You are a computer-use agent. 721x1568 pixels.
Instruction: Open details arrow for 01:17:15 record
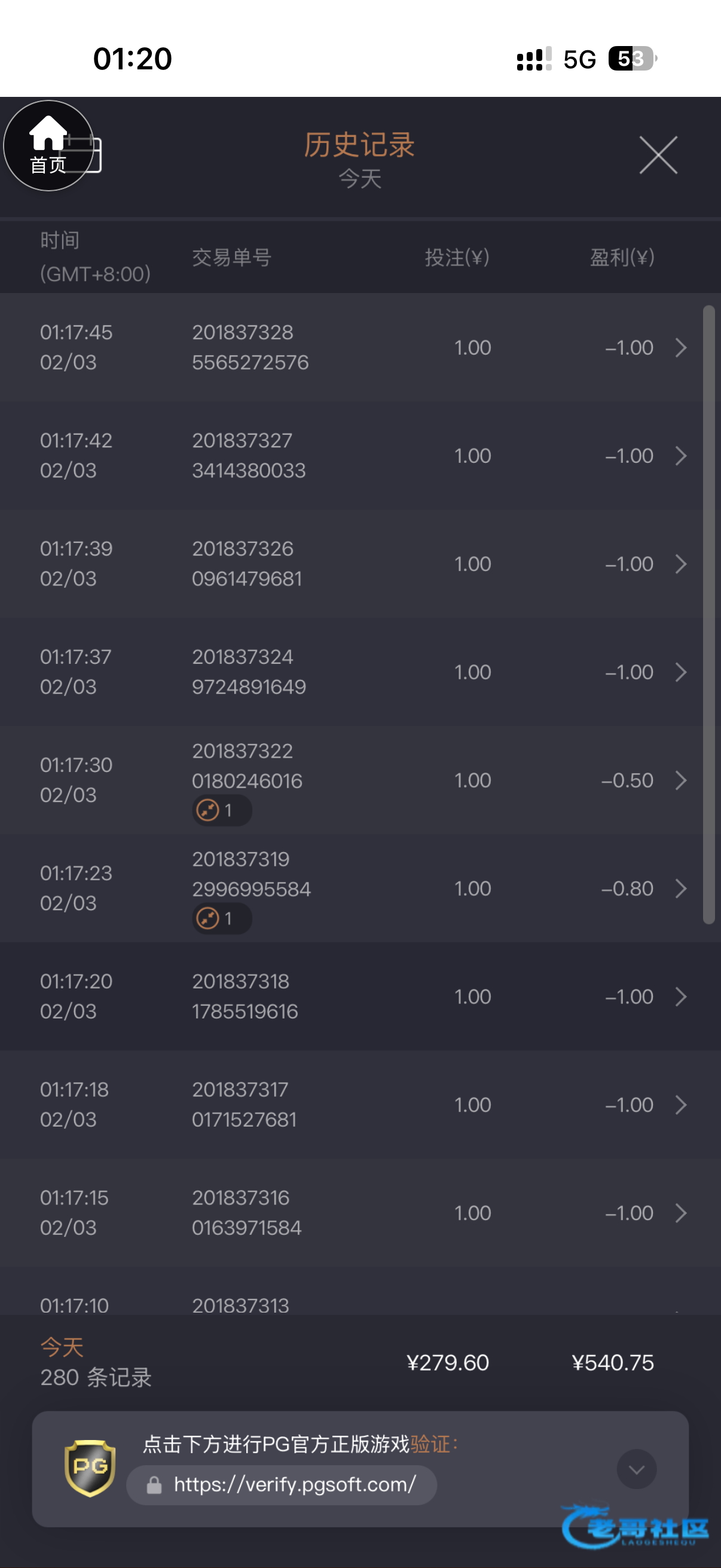[x=681, y=1213]
